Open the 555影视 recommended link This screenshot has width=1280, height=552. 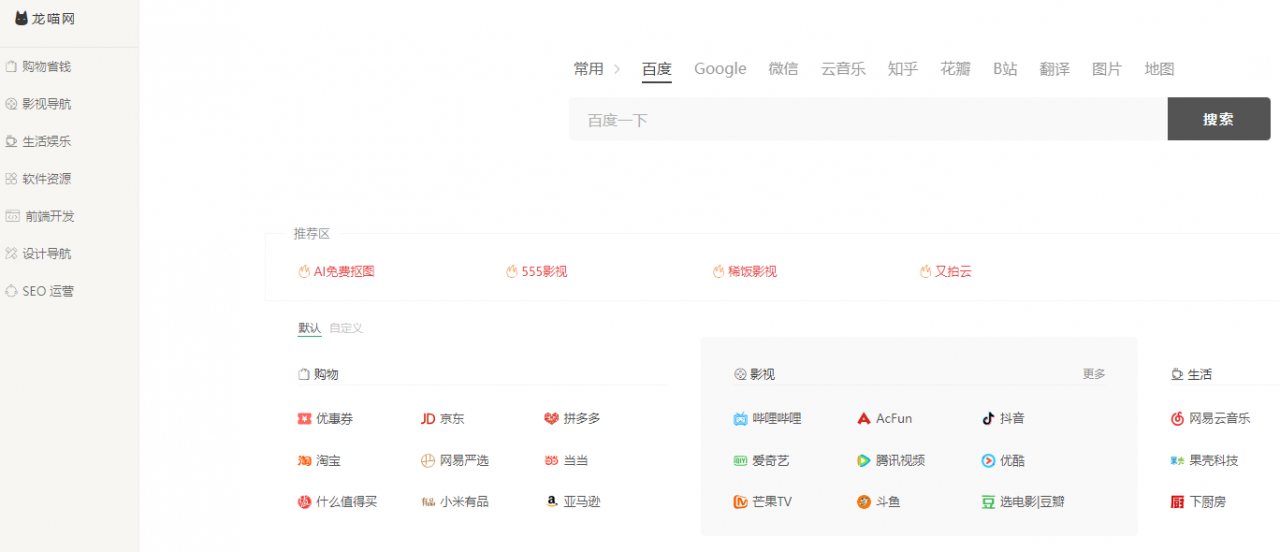[536, 271]
